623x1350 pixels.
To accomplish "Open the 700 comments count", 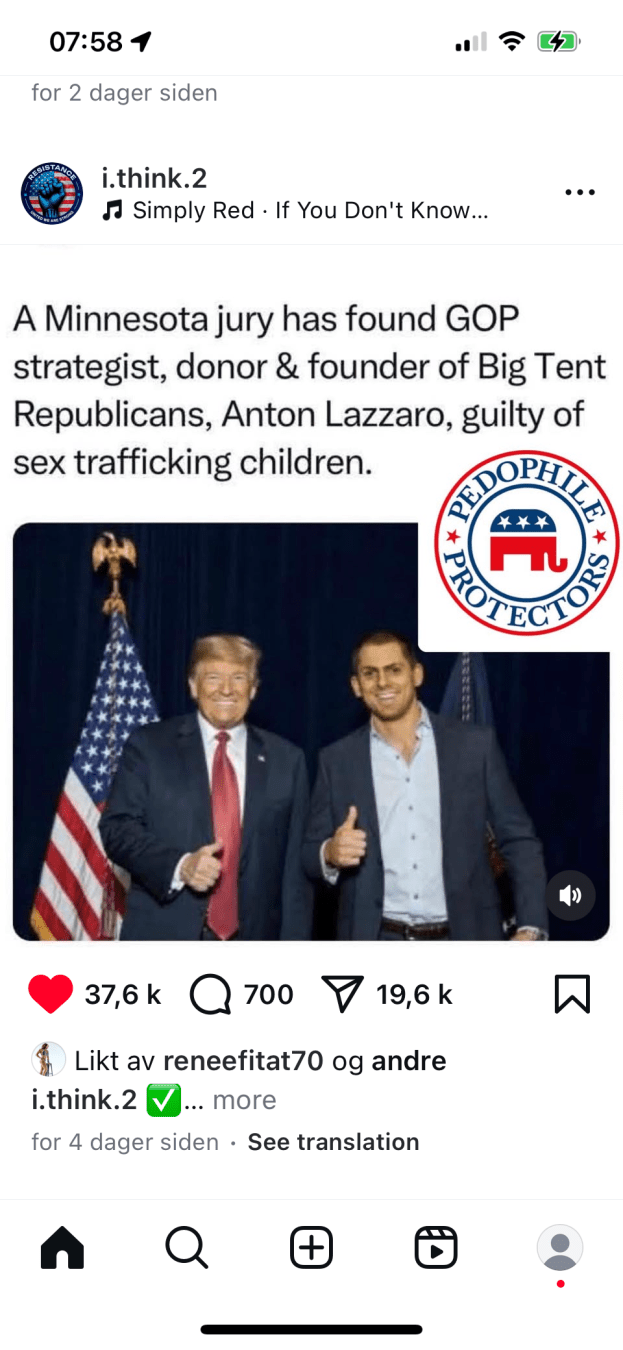I will 269,994.
